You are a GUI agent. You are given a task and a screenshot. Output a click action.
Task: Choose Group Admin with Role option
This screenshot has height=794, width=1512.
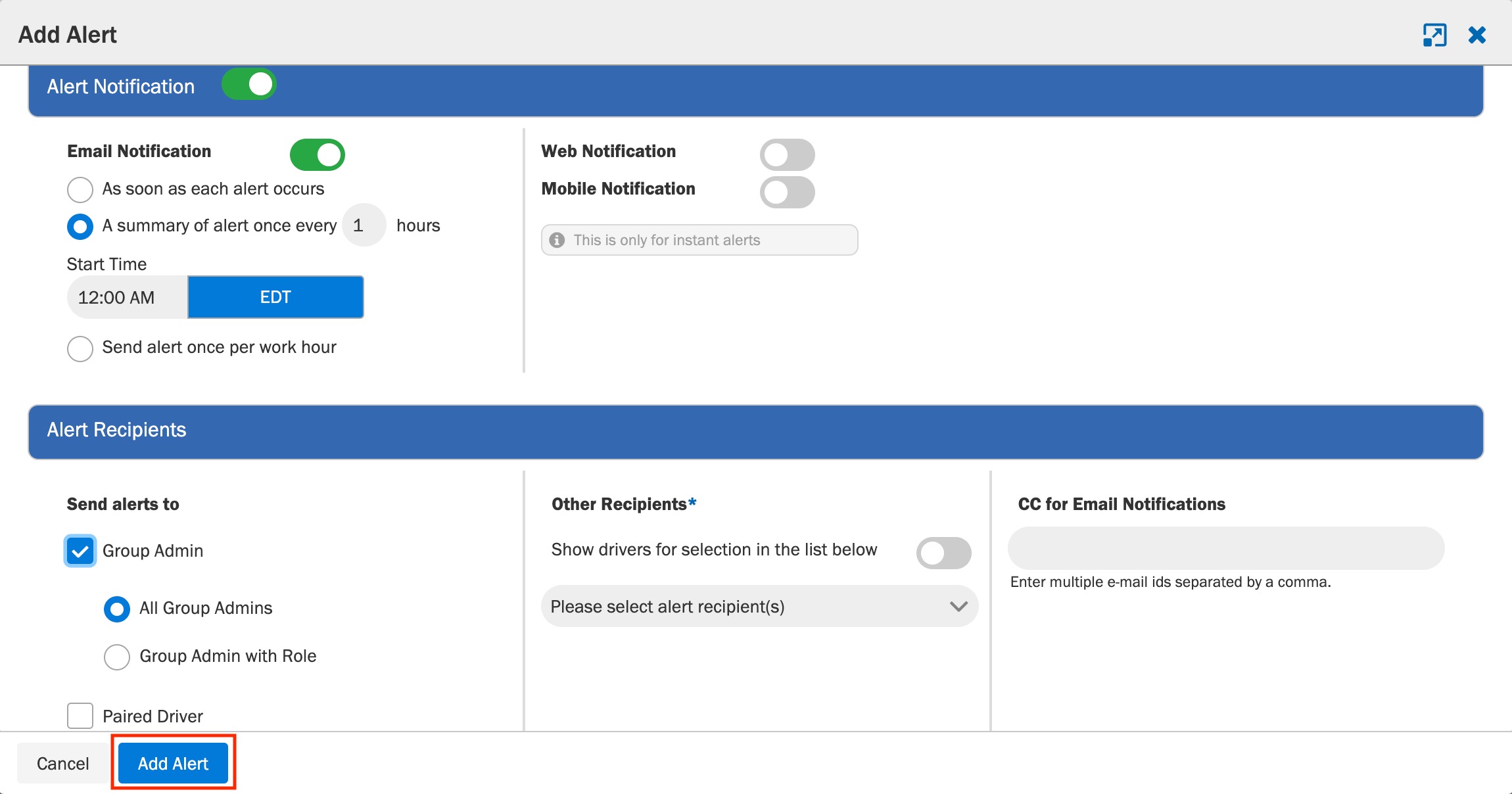point(117,657)
